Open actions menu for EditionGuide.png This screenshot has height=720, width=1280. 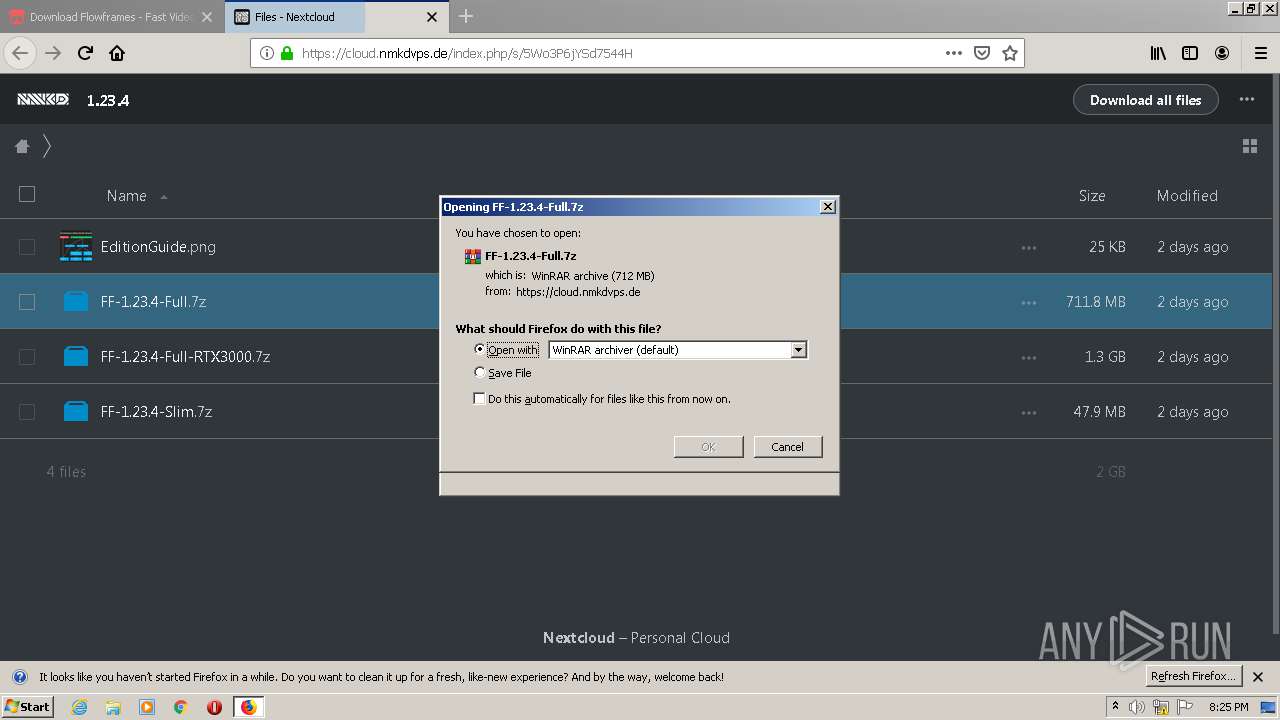[1029, 247]
